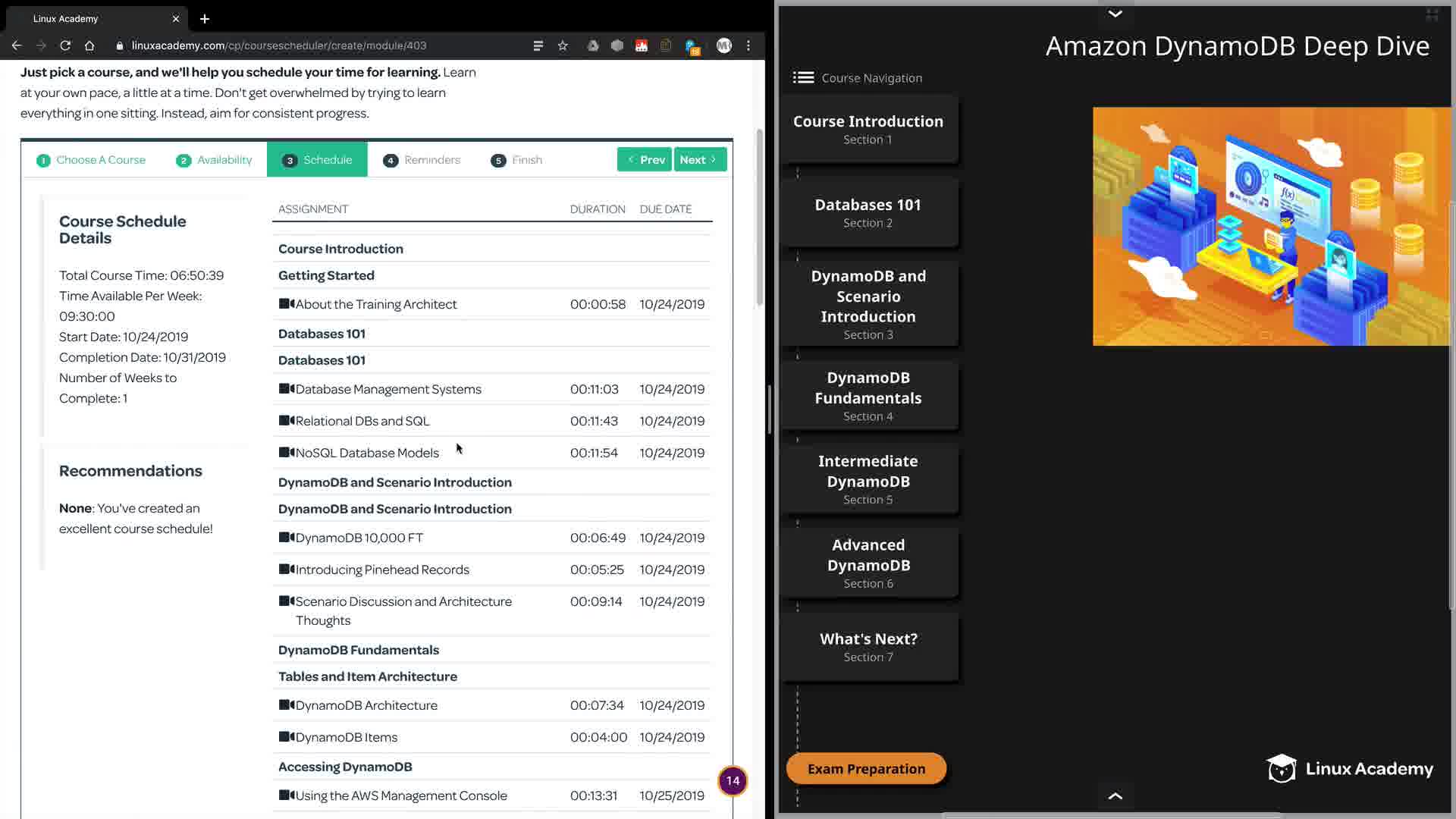Click the browser home icon
Screen dimensions: 1456x819
[89, 45]
